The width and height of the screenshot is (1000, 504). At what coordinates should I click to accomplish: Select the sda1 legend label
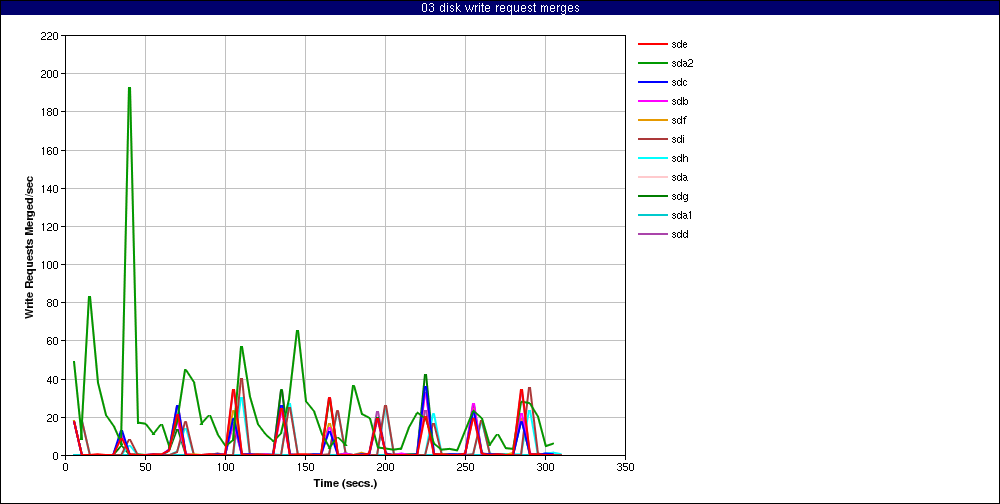[682, 216]
